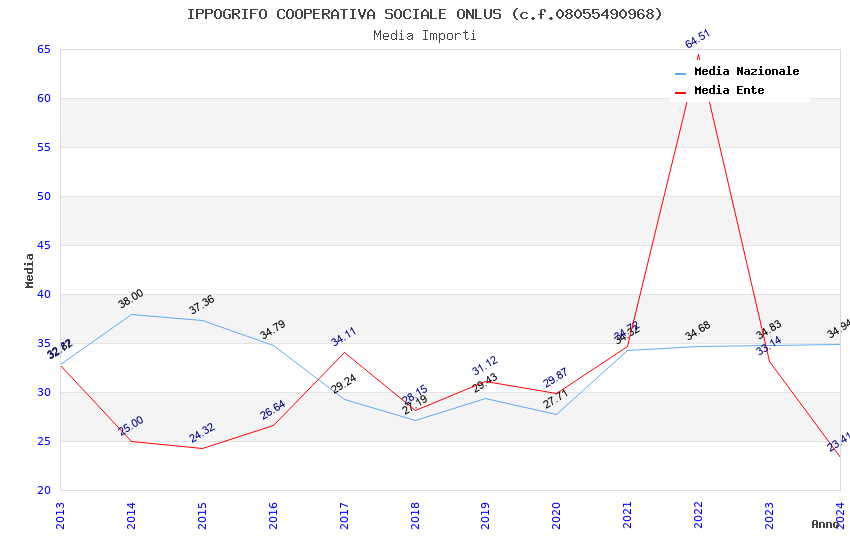Click the y-axis tick label 55
The height and width of the screenshot is (550, 850).
point(44,147)
